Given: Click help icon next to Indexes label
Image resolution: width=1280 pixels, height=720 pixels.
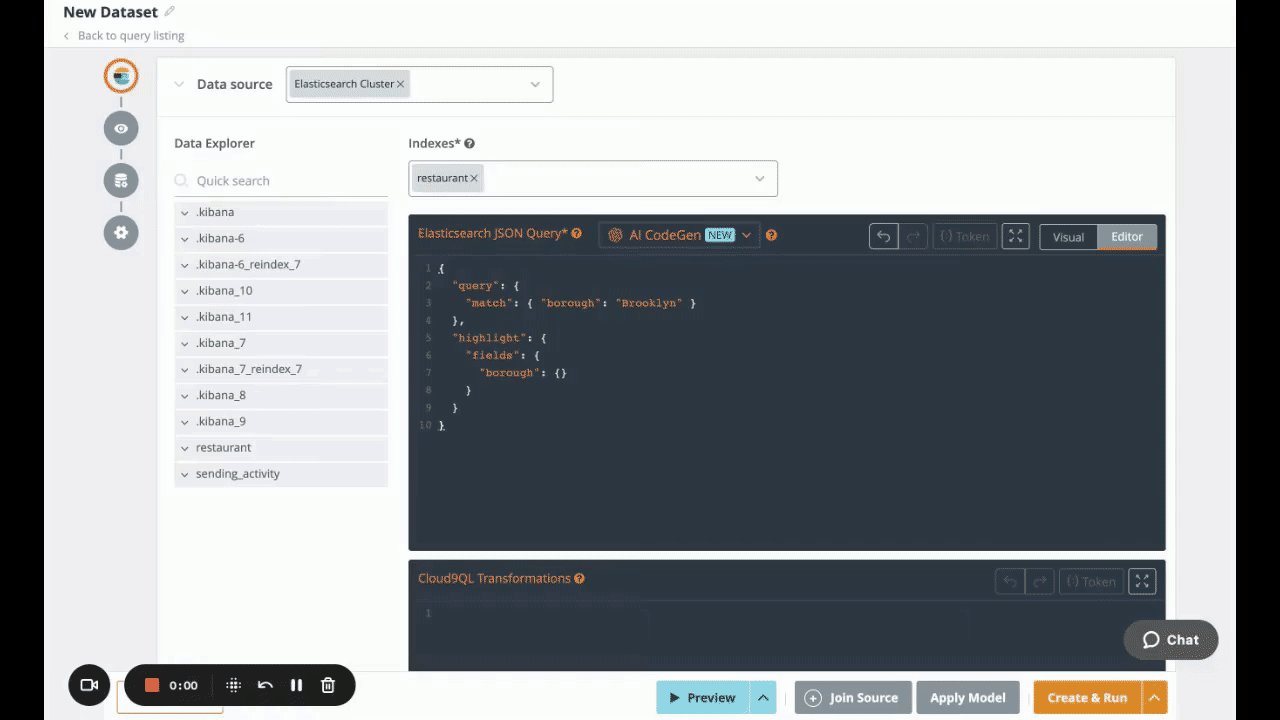Looking at the screenshot, I should [469, 144].
